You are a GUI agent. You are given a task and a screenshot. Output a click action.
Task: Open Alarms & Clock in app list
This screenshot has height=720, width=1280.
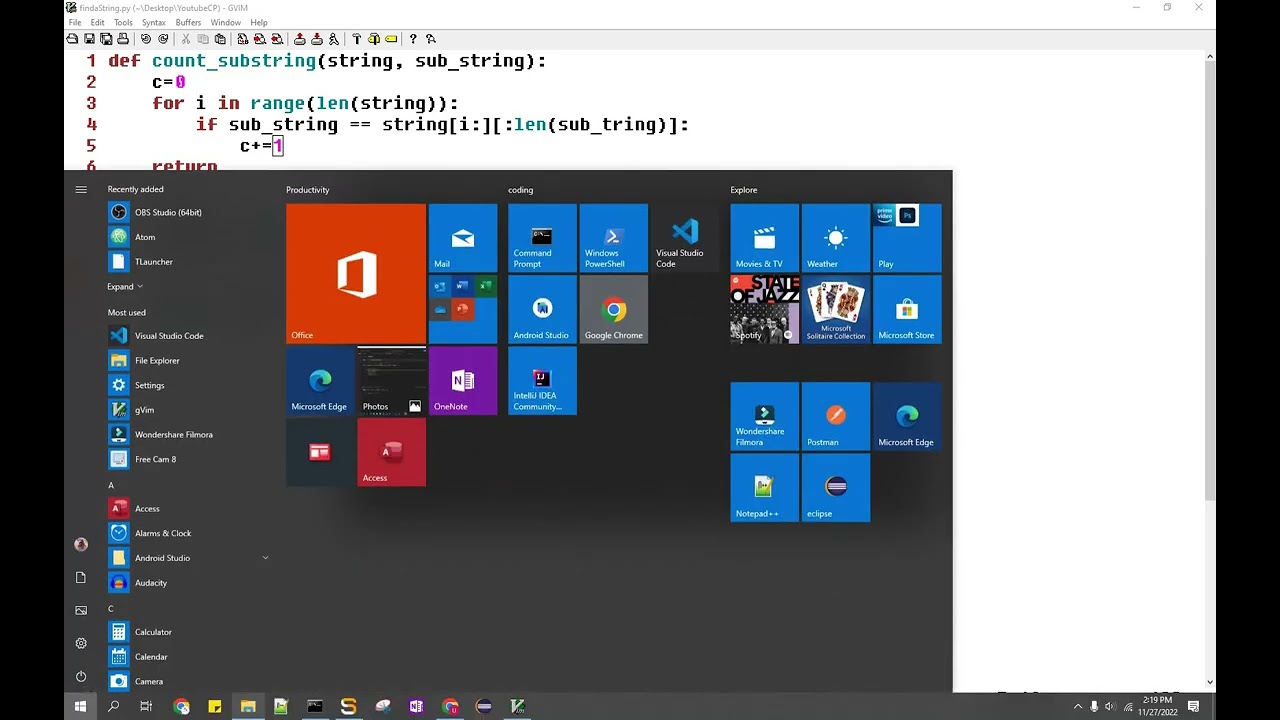(x=188, y=533)
